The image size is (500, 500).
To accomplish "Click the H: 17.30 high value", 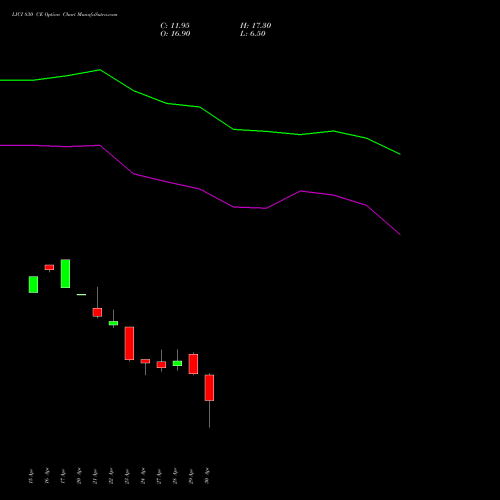I will click(256, 26).
